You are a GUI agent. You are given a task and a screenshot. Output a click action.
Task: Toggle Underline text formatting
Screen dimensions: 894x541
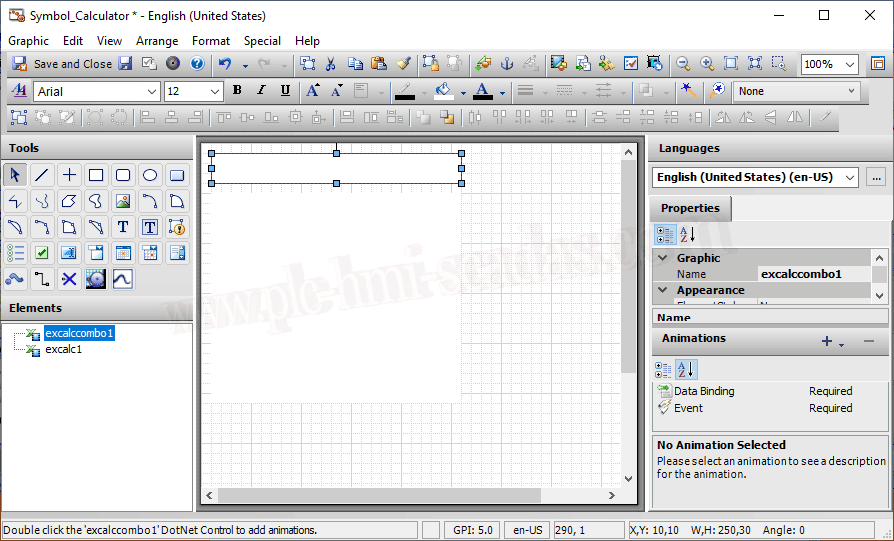(285, 91)
